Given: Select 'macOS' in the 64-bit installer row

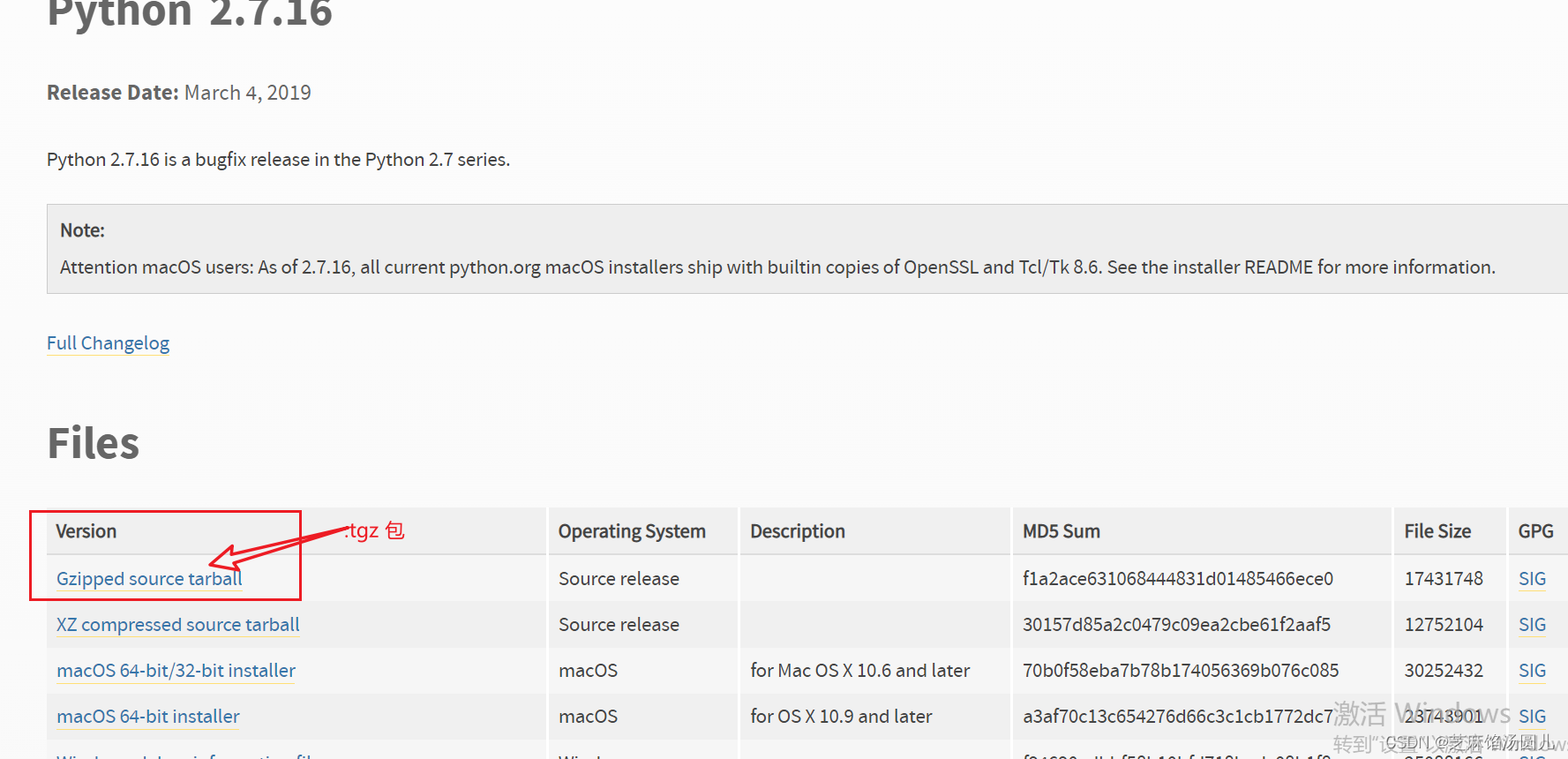Looking at the screenshot, I should [x=588, y=717].
